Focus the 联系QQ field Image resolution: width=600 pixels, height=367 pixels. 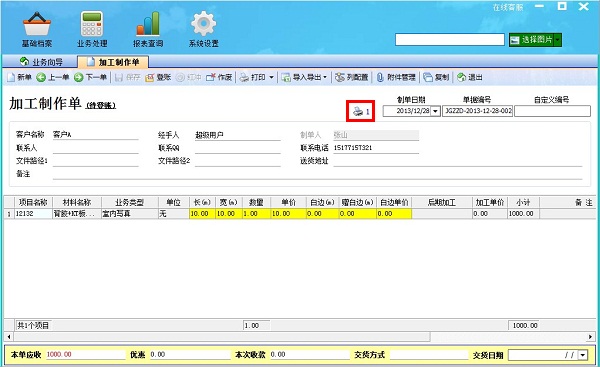[x=238, y=148]
